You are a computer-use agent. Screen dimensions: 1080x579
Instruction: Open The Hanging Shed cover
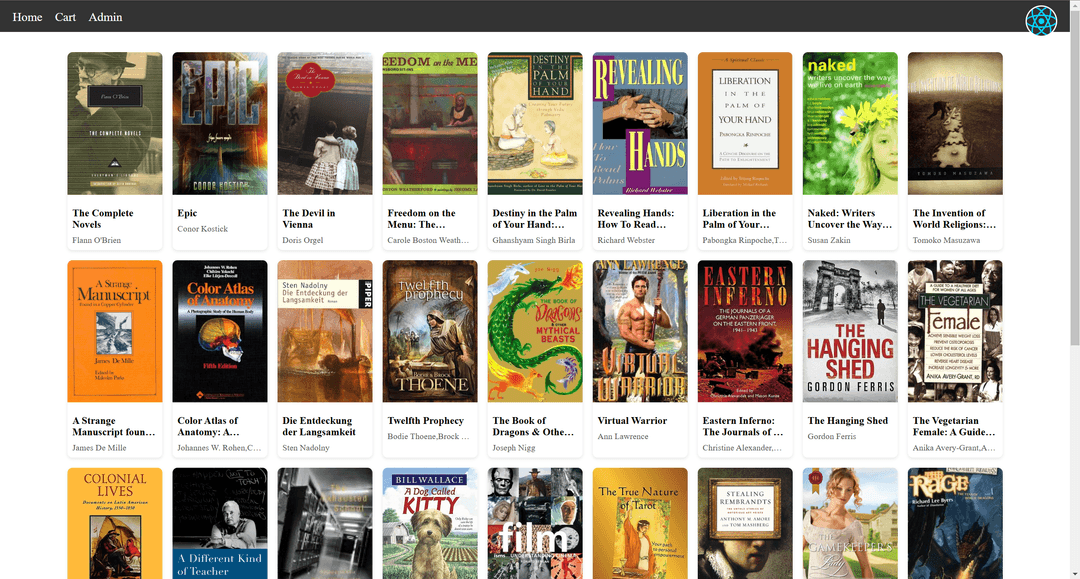click(x=850, y=331)
